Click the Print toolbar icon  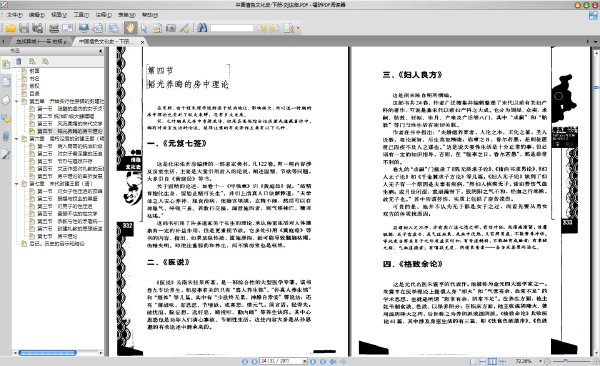click(x=54, y=28)
